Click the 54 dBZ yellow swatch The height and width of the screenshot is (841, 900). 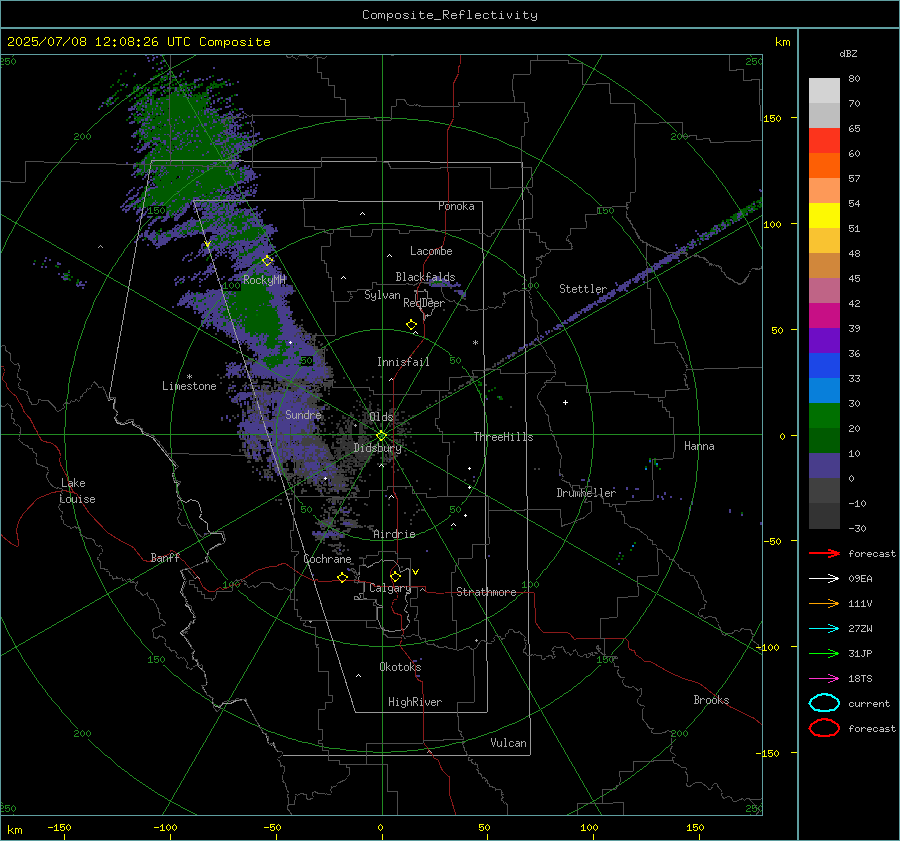(824, 215)
